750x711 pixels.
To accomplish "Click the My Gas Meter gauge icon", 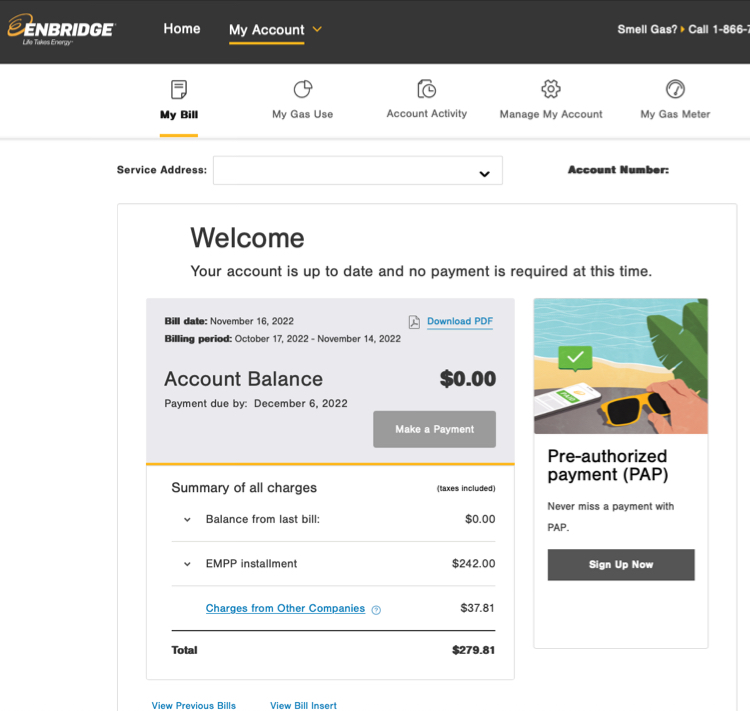I will coord(675,89).
